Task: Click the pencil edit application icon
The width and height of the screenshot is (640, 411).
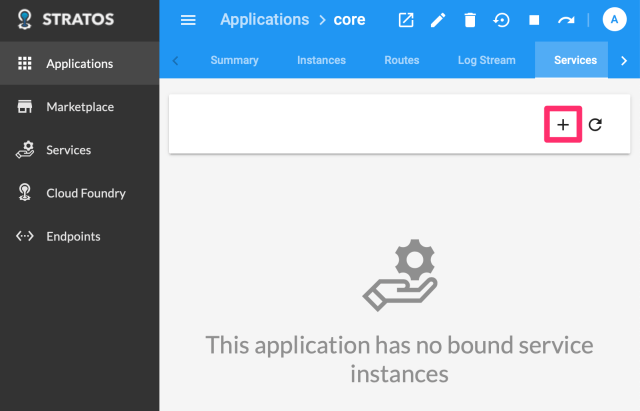Action: tap(438, 20)
